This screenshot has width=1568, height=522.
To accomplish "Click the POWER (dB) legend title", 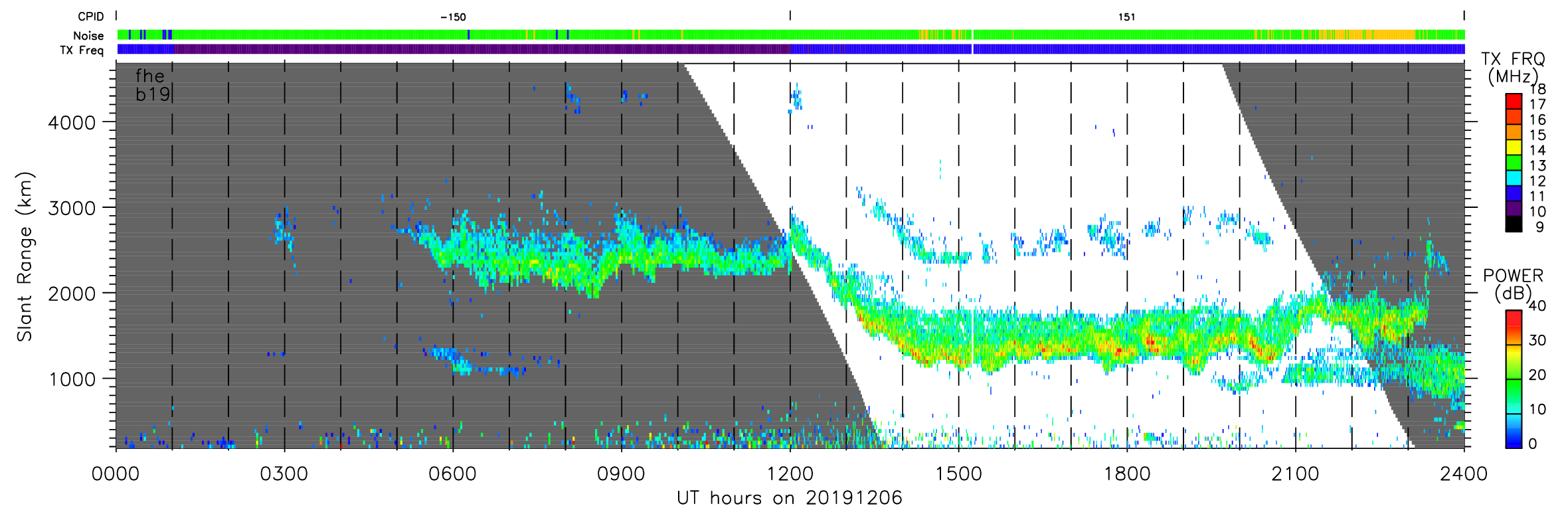I will point(1514,284).
